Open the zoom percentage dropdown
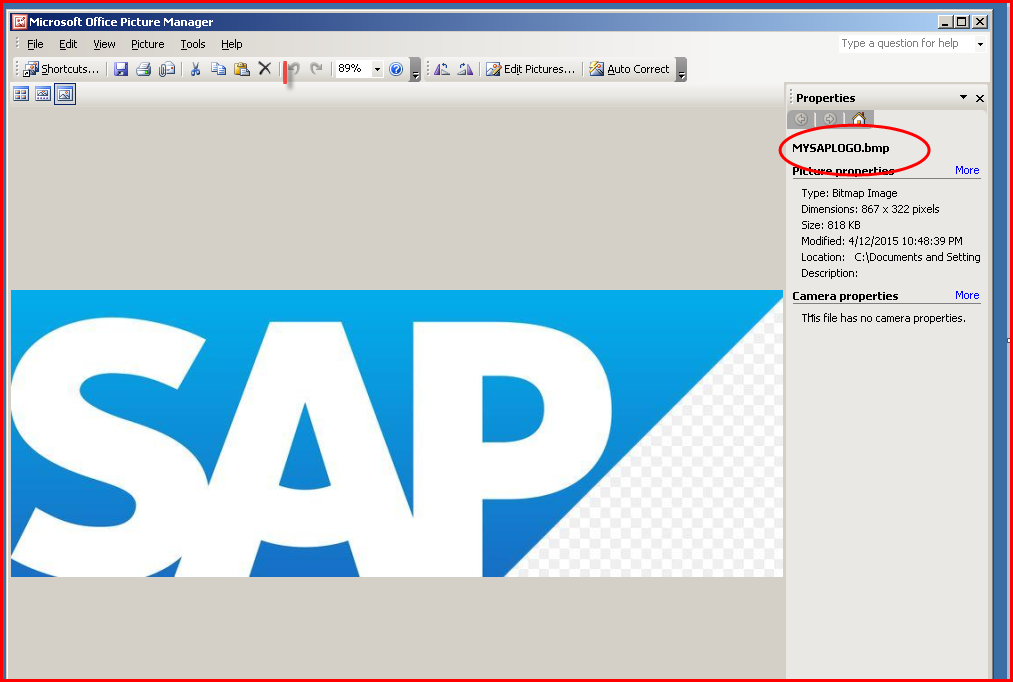 coord(377,69)
